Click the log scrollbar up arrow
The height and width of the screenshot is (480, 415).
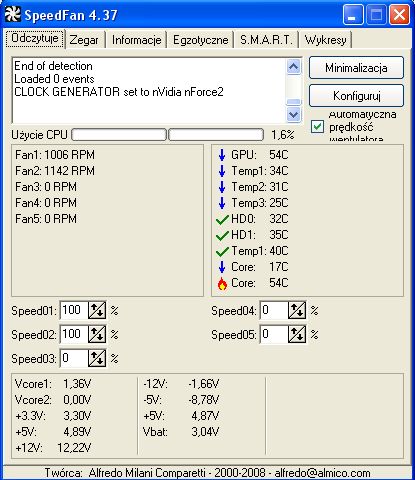pos(294,67)
